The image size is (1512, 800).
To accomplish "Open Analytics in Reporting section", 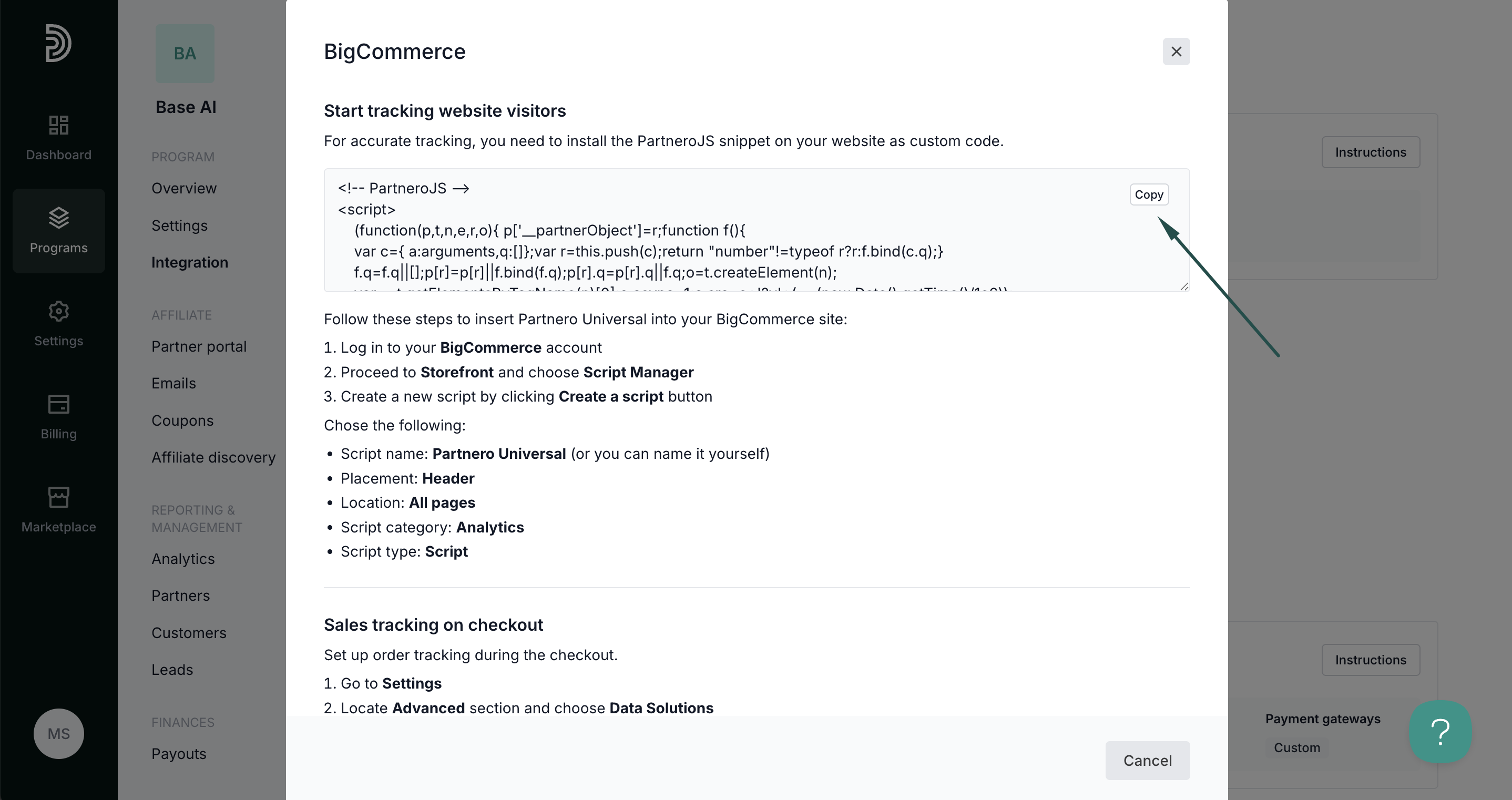I will [x=183, y=559].
